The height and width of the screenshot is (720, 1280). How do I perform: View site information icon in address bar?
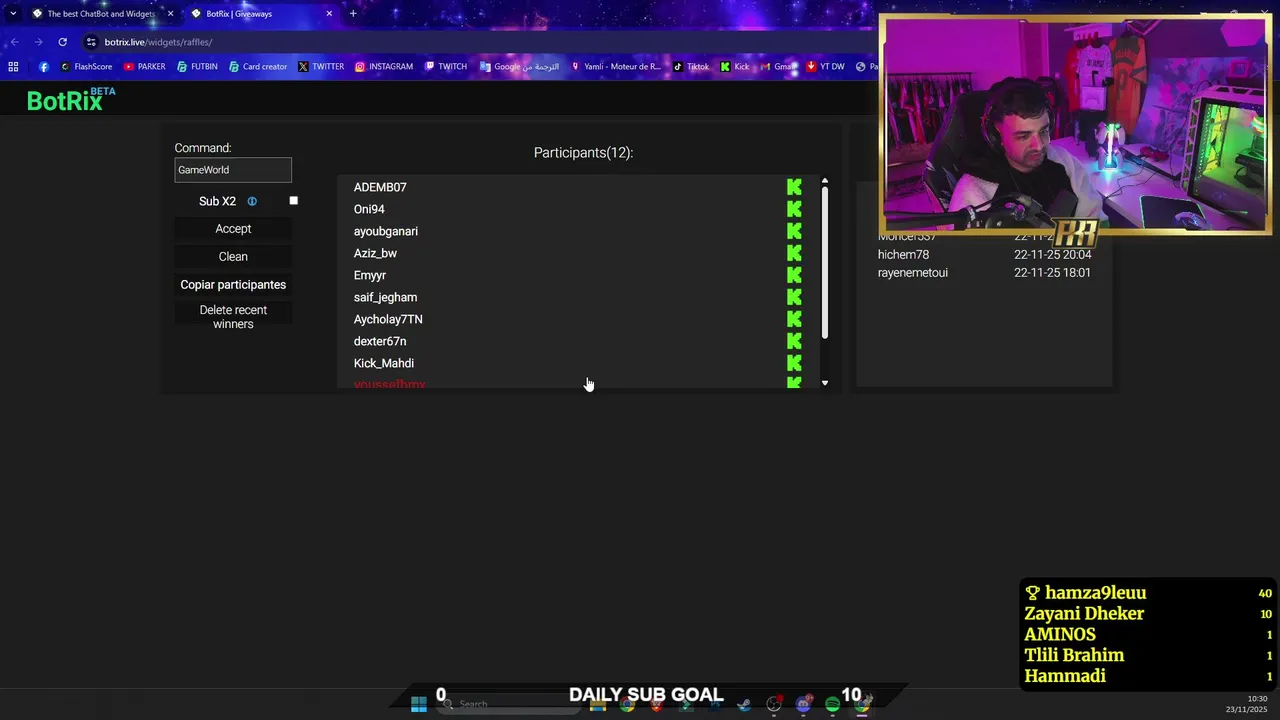pos(91,42)
